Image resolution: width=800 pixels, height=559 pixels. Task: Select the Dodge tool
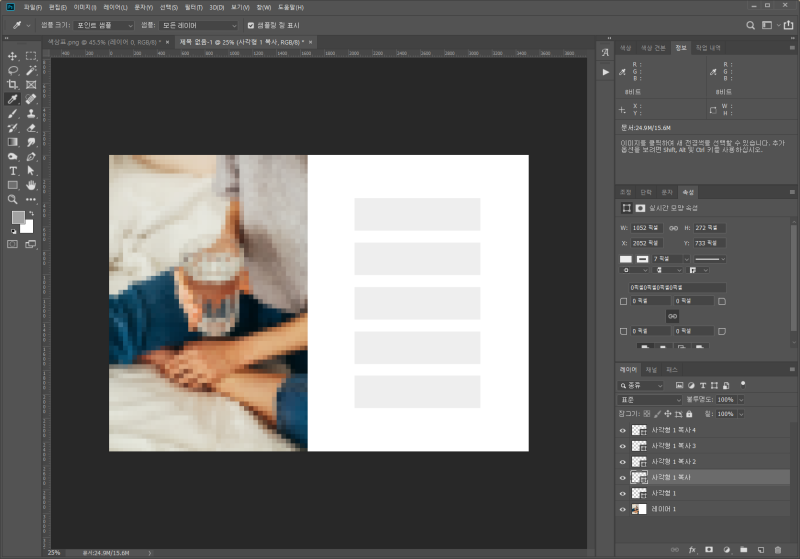point(13,157)
